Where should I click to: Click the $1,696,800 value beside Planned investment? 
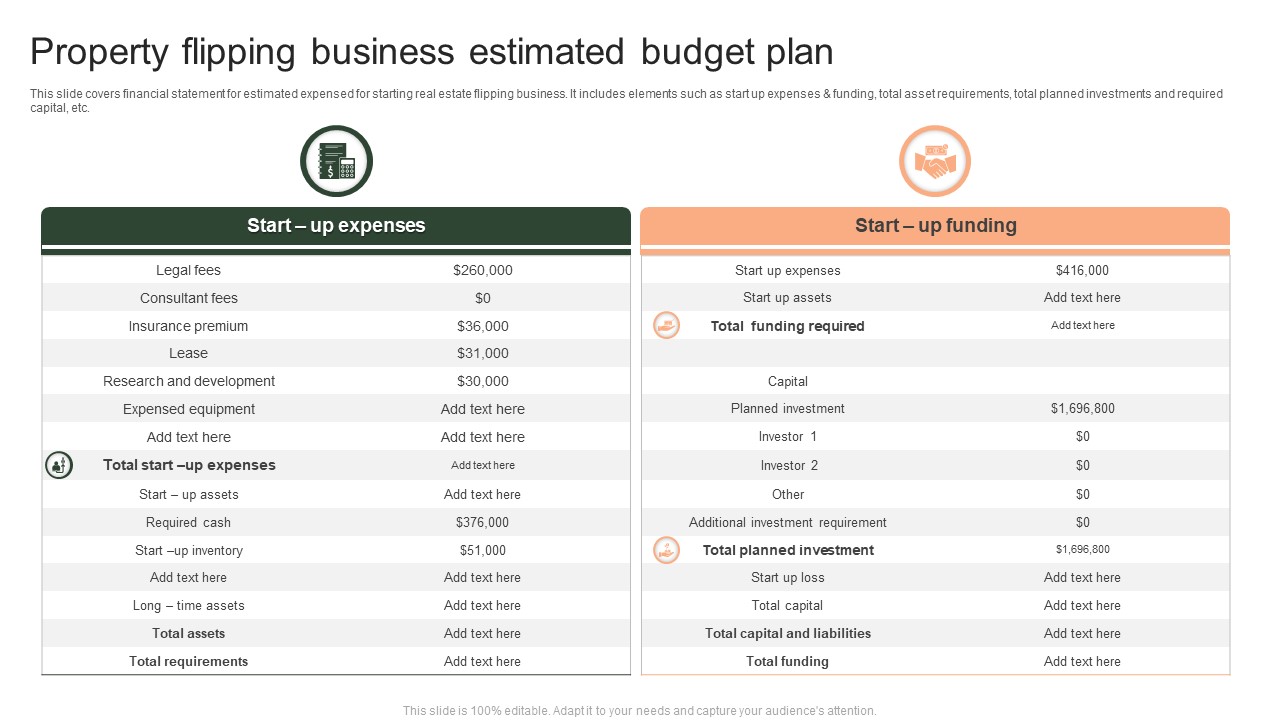(x=1082, y=408)
